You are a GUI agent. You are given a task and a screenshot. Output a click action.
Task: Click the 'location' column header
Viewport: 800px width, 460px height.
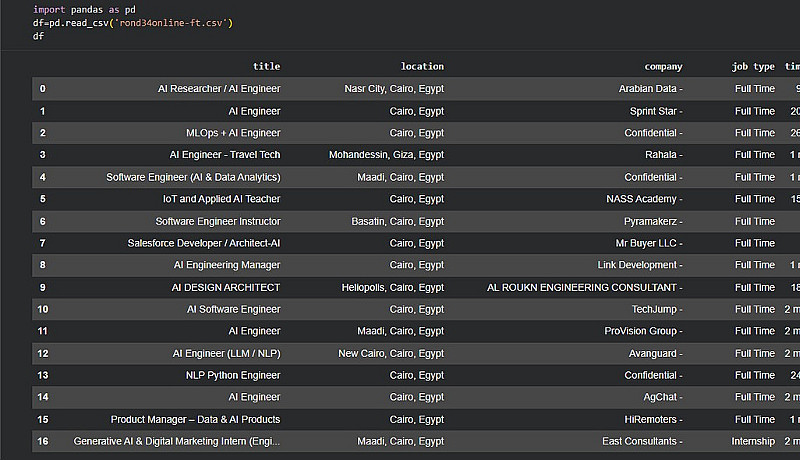(422, 67)
